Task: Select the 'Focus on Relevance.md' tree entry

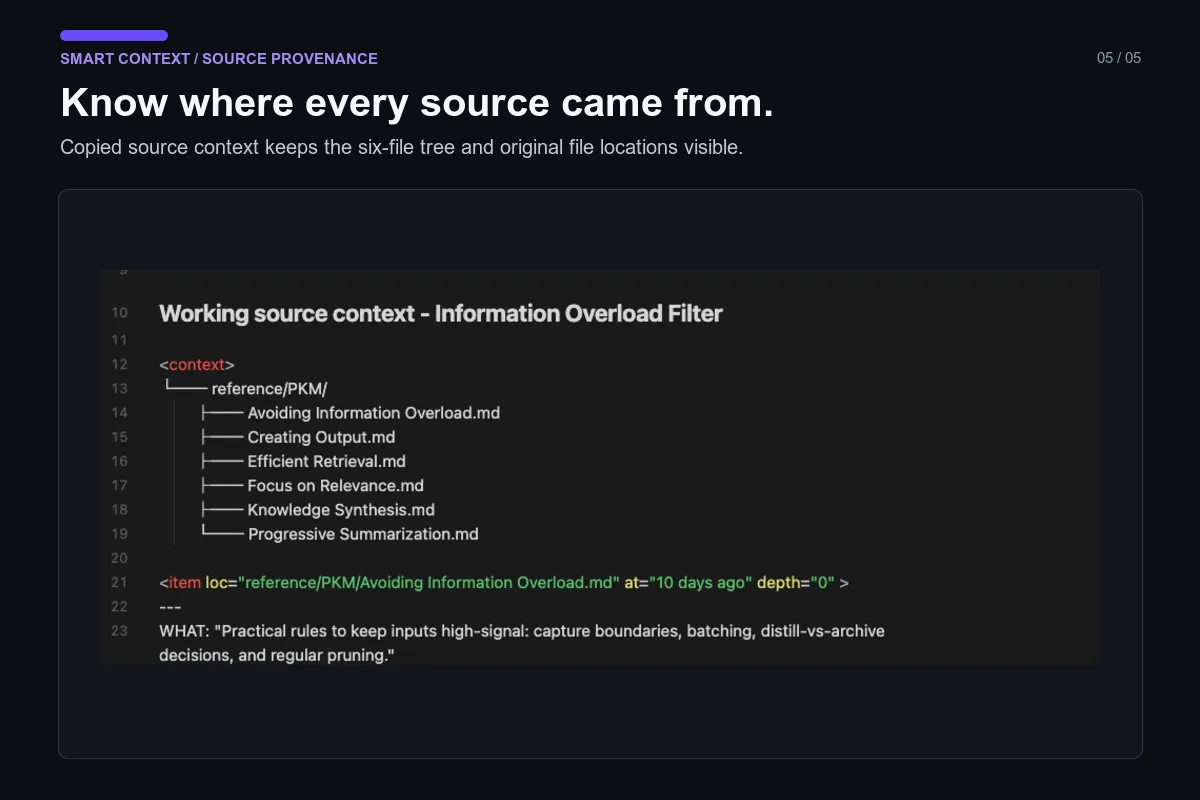Action: 336,485
